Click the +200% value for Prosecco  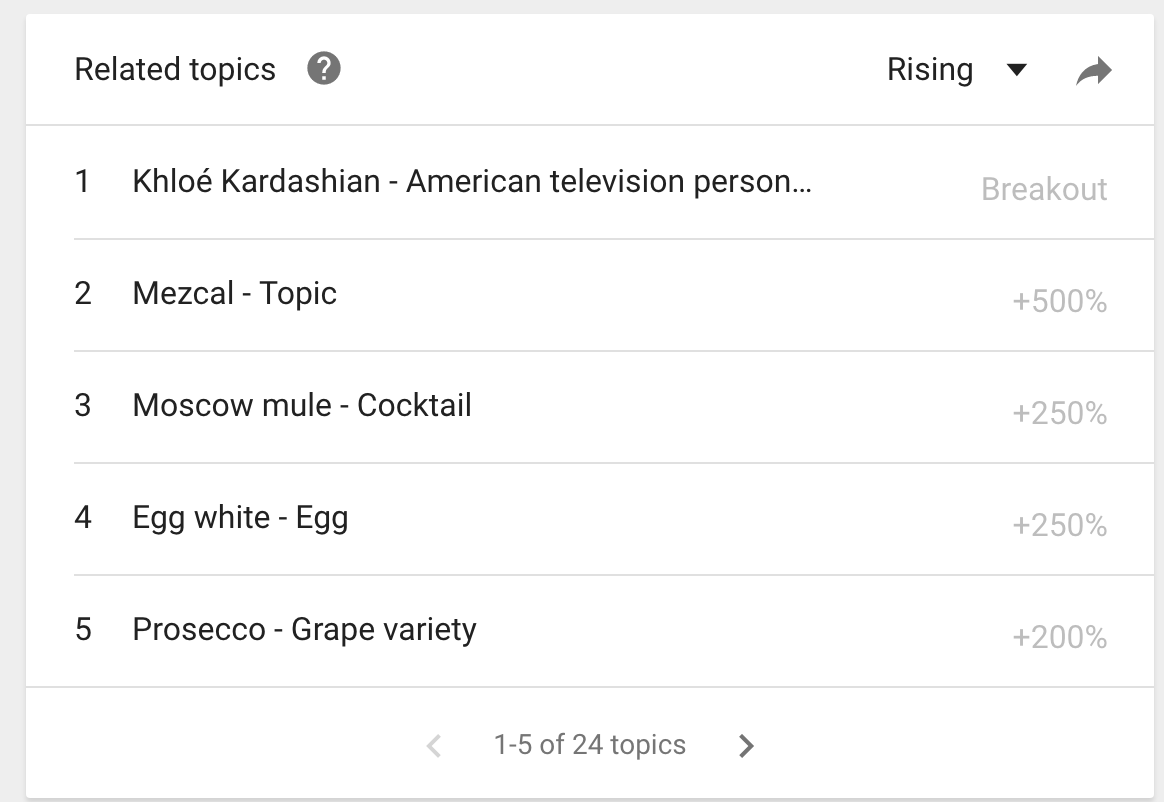coord(1059,638)
